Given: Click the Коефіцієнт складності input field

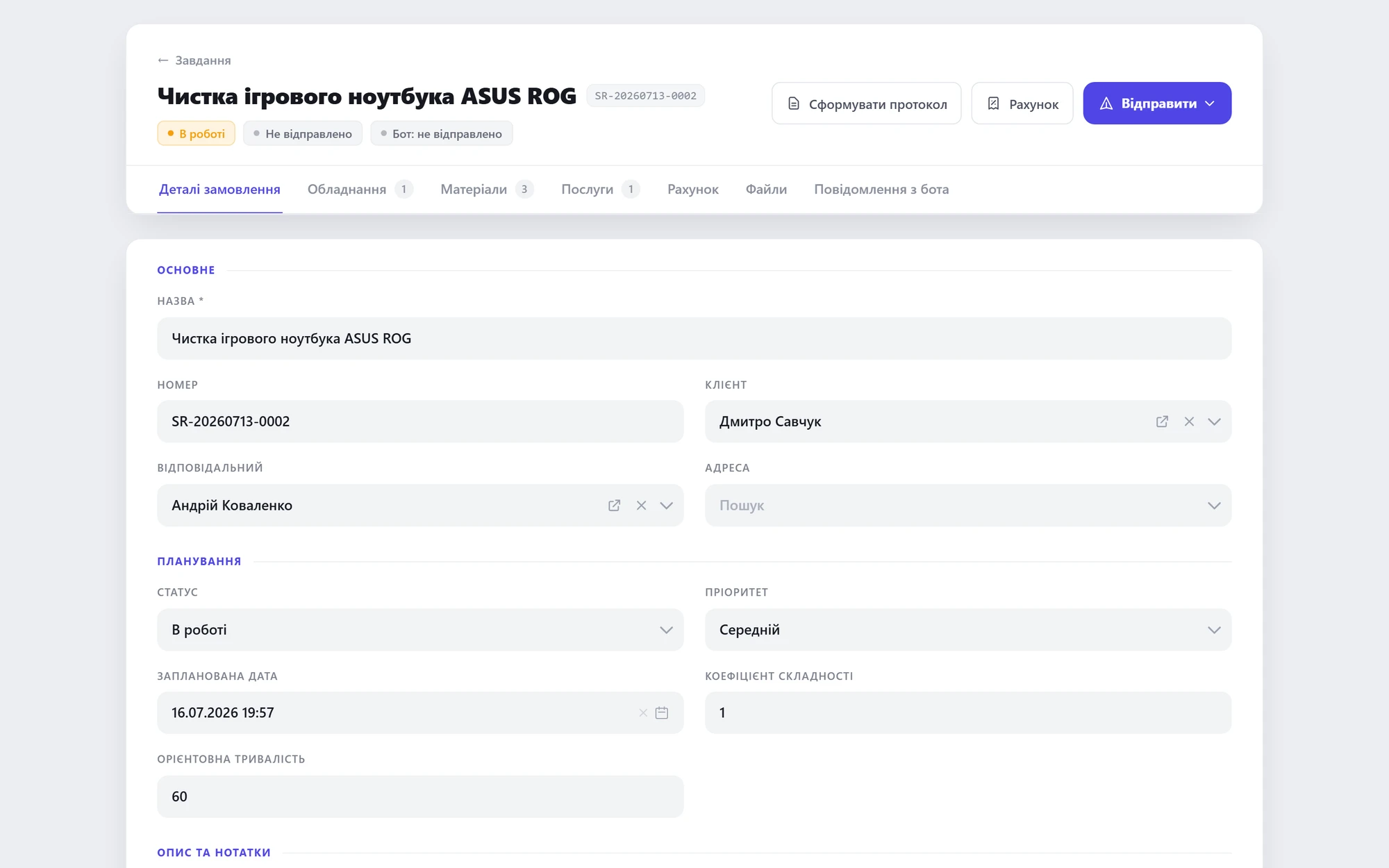Looking at the screenshot, I should click(x=968, y=713).
